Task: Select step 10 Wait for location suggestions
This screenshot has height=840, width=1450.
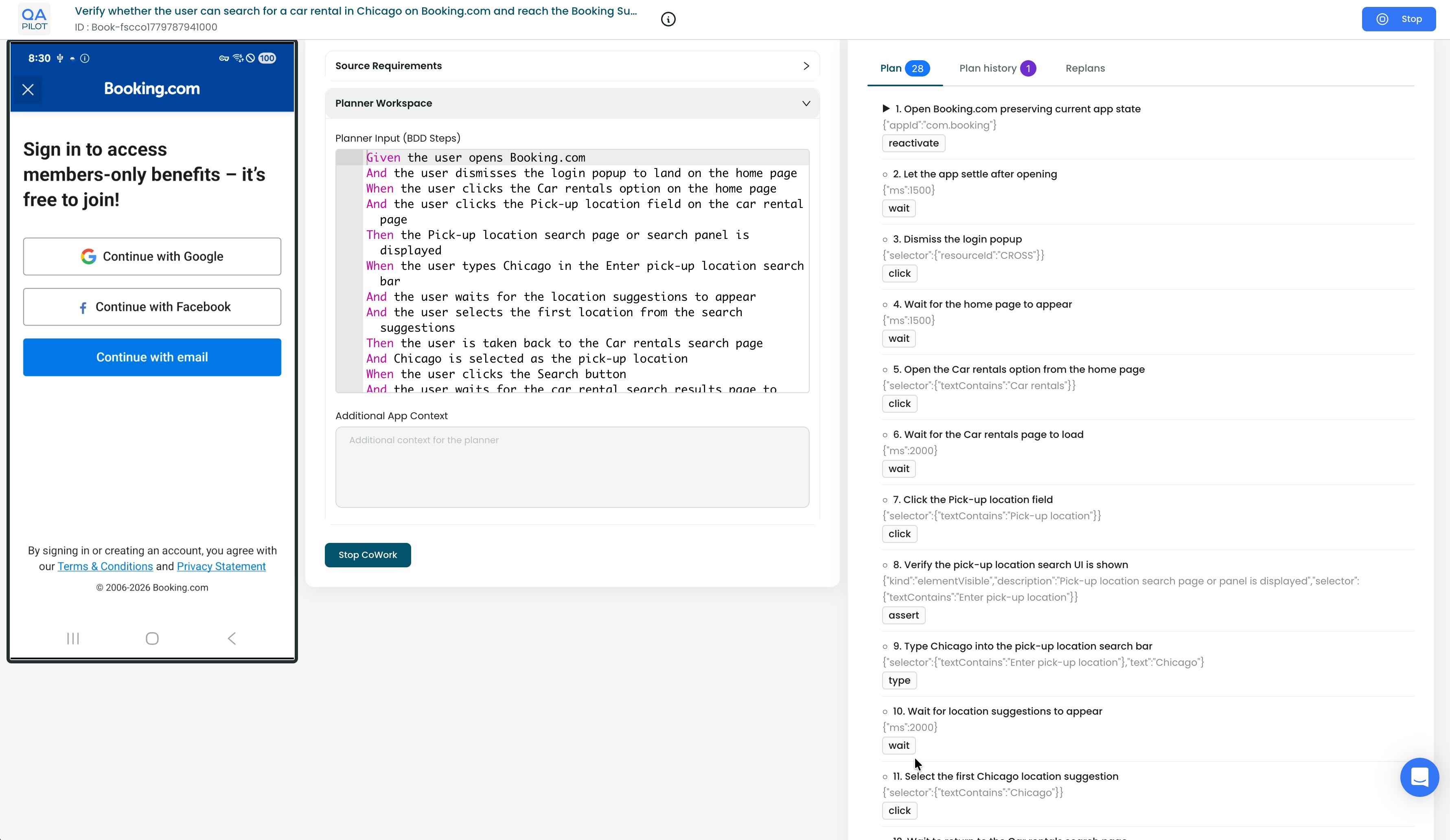Action: 997,711
